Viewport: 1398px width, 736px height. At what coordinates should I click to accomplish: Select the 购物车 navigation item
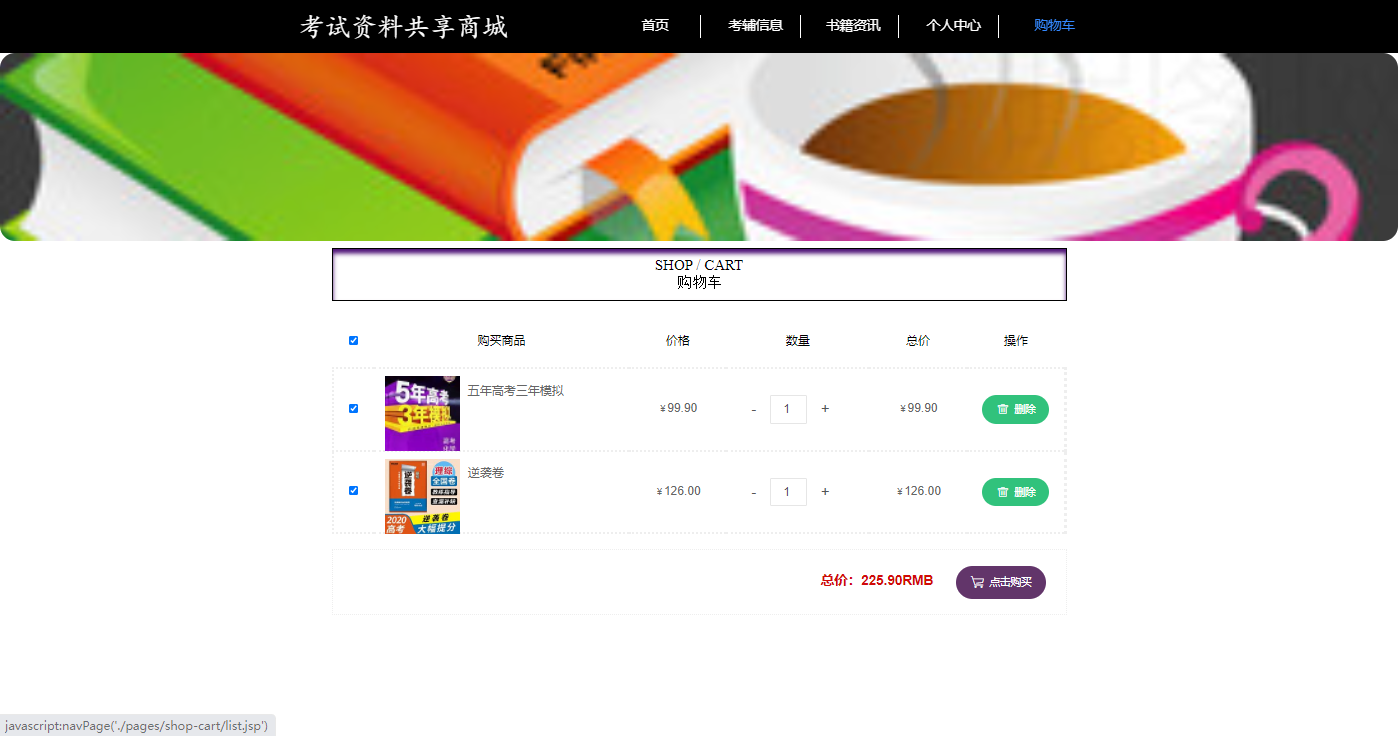pyautogui.click(x=1054, y=26)
